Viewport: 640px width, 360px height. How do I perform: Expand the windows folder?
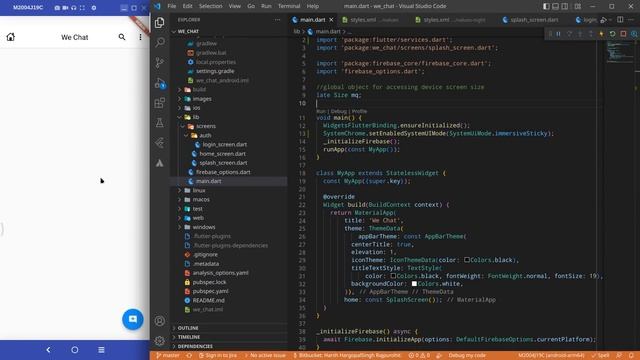tap(204, 227)
